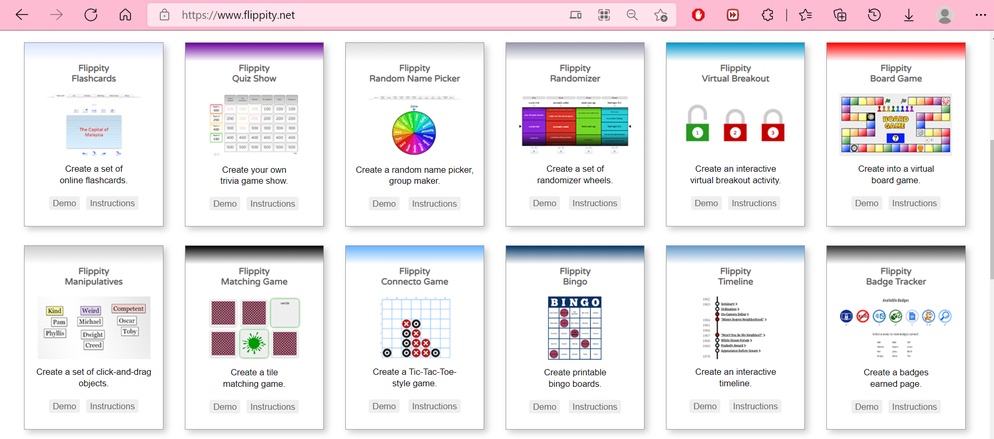
Task: Click the "Flippity Virtual Breakout" card title
Action: (x=735, y=73)
